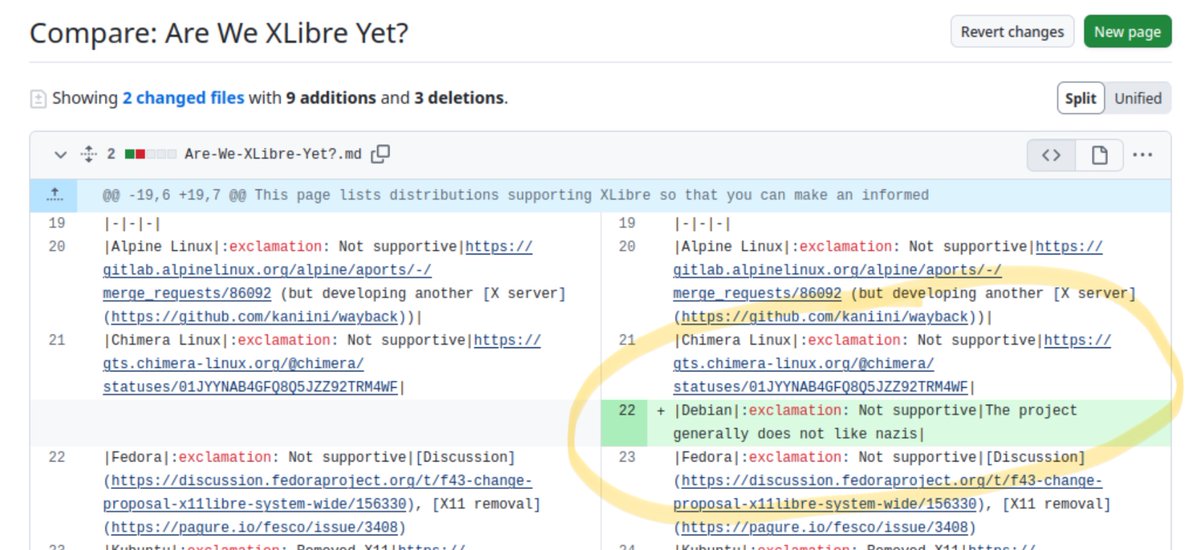This screenshot has height=550, width=1200.
Task: Click line number 19 in the left pane
Action: tap(57, 223)
